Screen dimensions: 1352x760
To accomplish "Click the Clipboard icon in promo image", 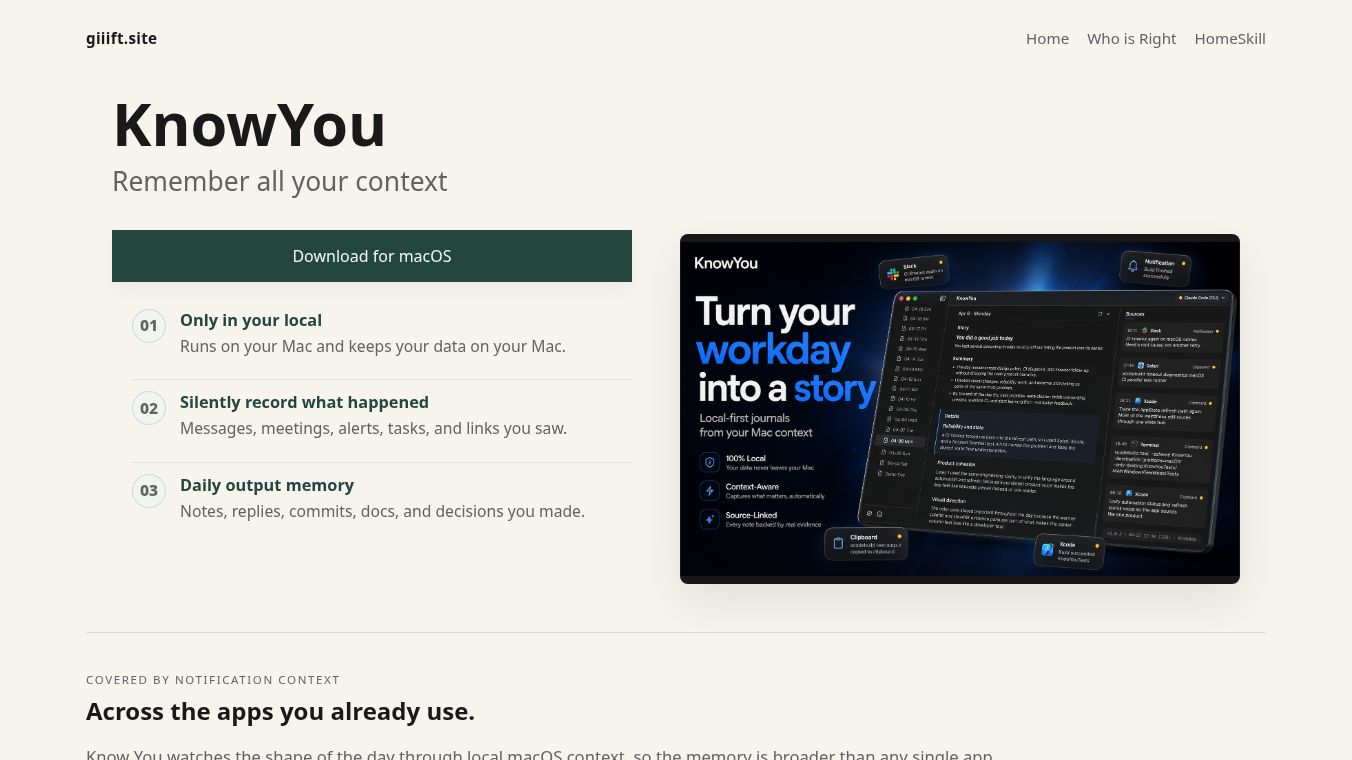I will pyautogui.click(x=838, y=543).
